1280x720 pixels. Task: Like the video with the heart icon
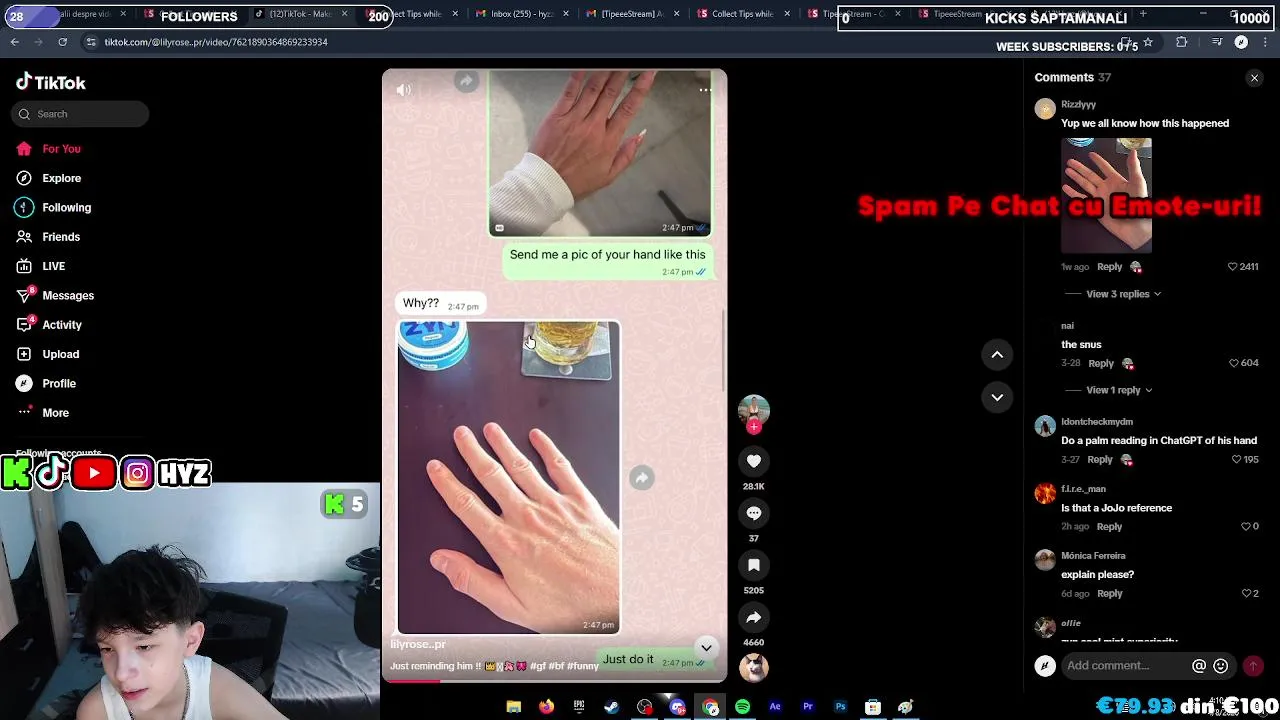pyautogui.click(x=754, y=461)
